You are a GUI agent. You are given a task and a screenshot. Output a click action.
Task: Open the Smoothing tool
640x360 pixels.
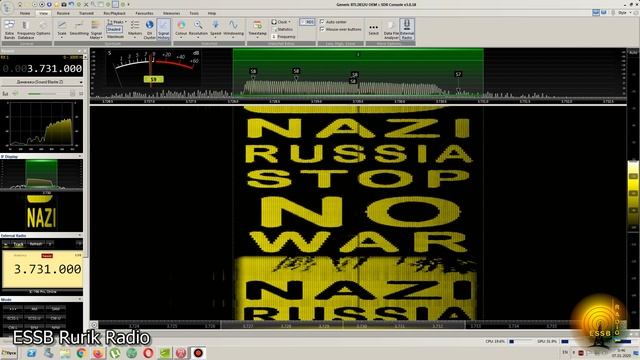click(79, 28)
